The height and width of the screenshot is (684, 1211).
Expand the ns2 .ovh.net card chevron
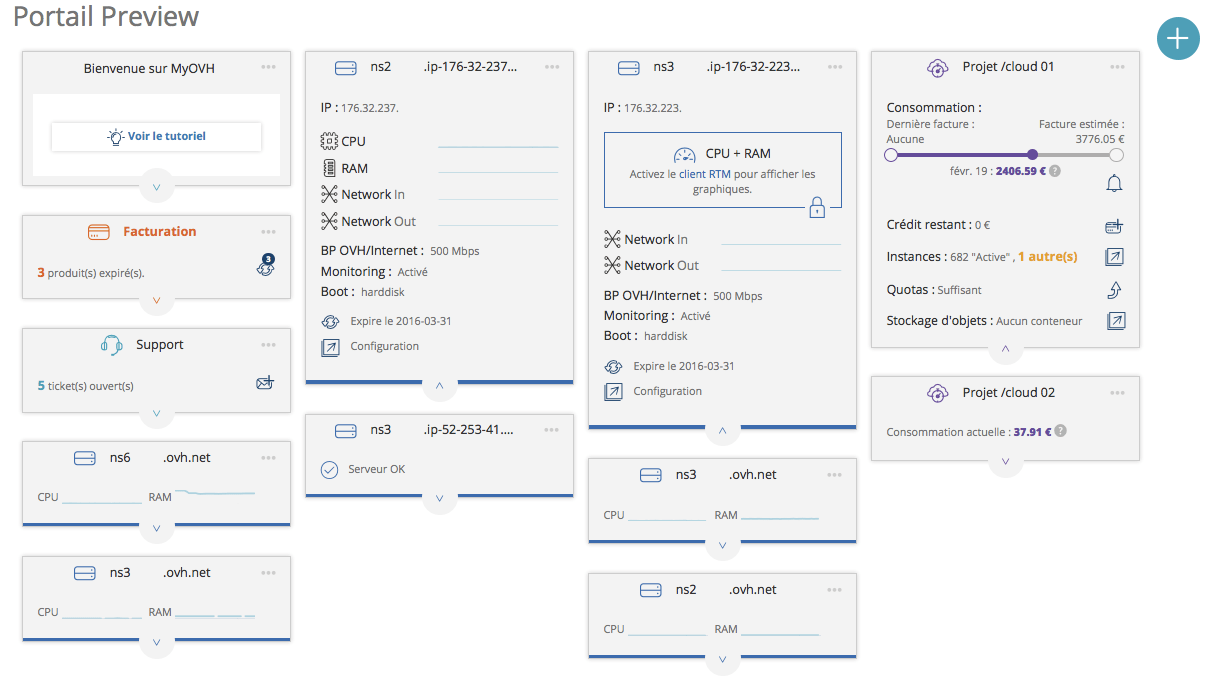pos(722,659)
